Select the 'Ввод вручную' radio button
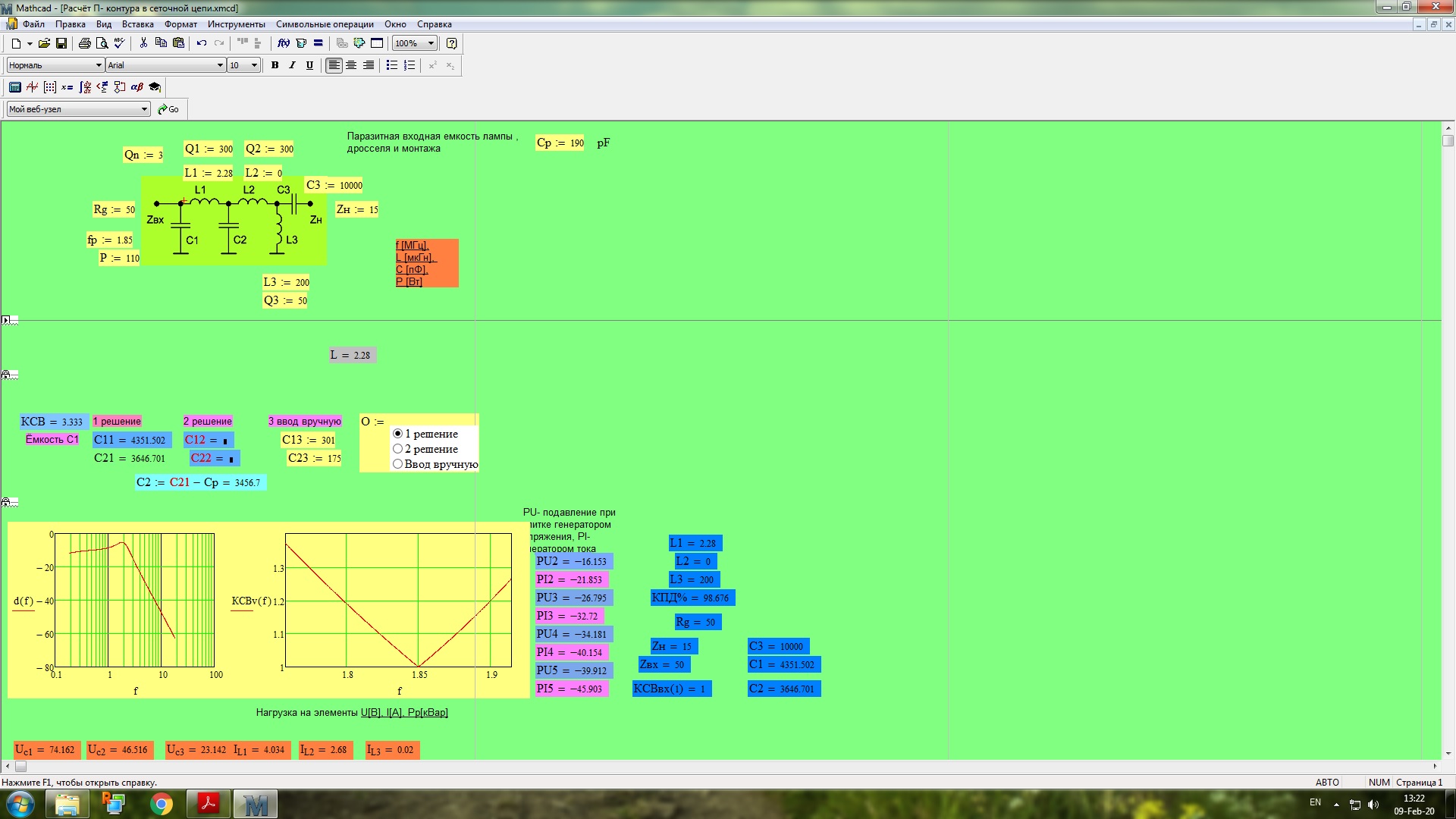Image resolution: width=1456 pixels, height=819 pixels. [x=397, y=464]
